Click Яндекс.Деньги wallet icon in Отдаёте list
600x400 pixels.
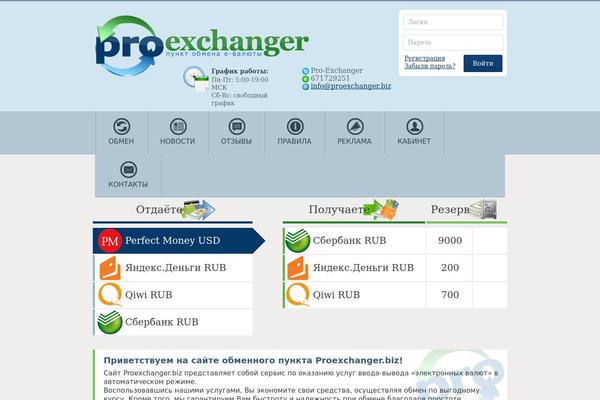(110, 268)
